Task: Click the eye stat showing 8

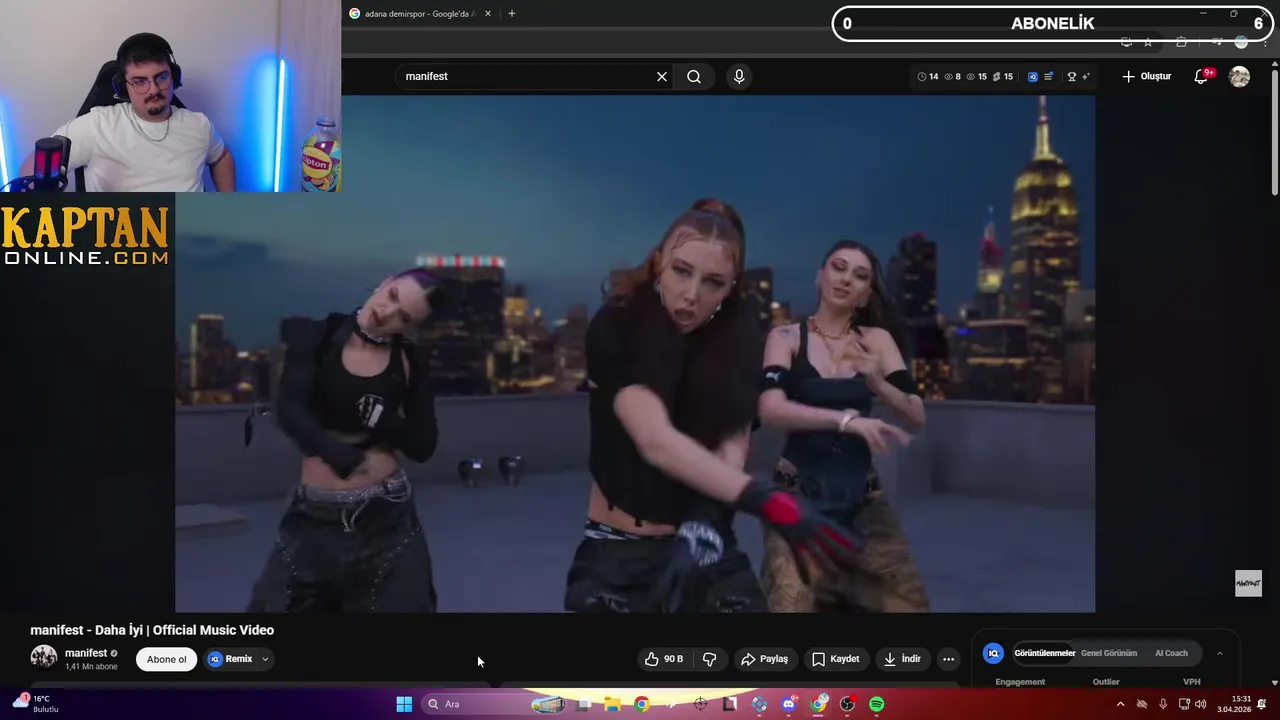Action: click(x=952, y=77)
